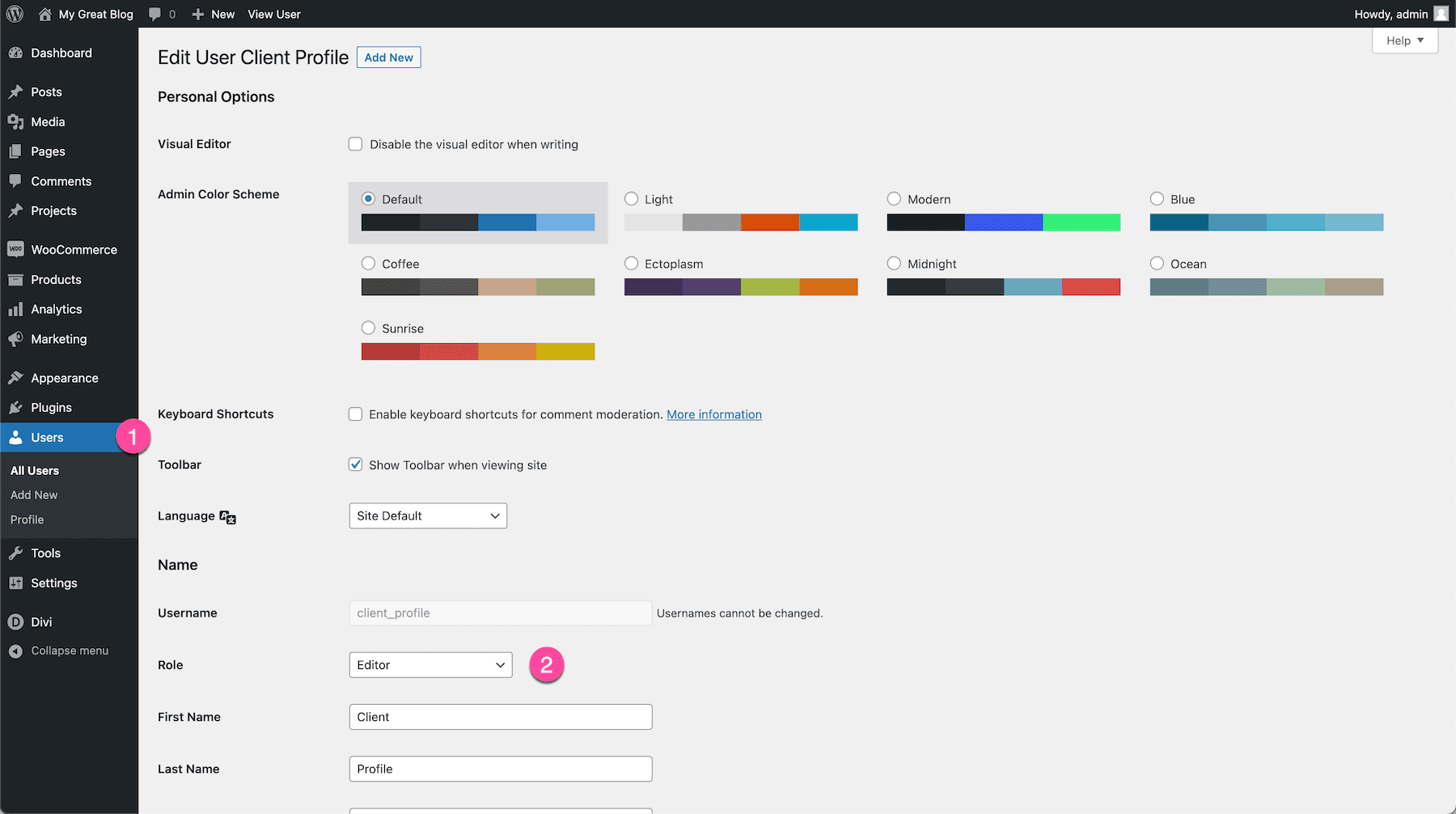
Task: Open the Divi theme settings
Action: click(40, 621)
